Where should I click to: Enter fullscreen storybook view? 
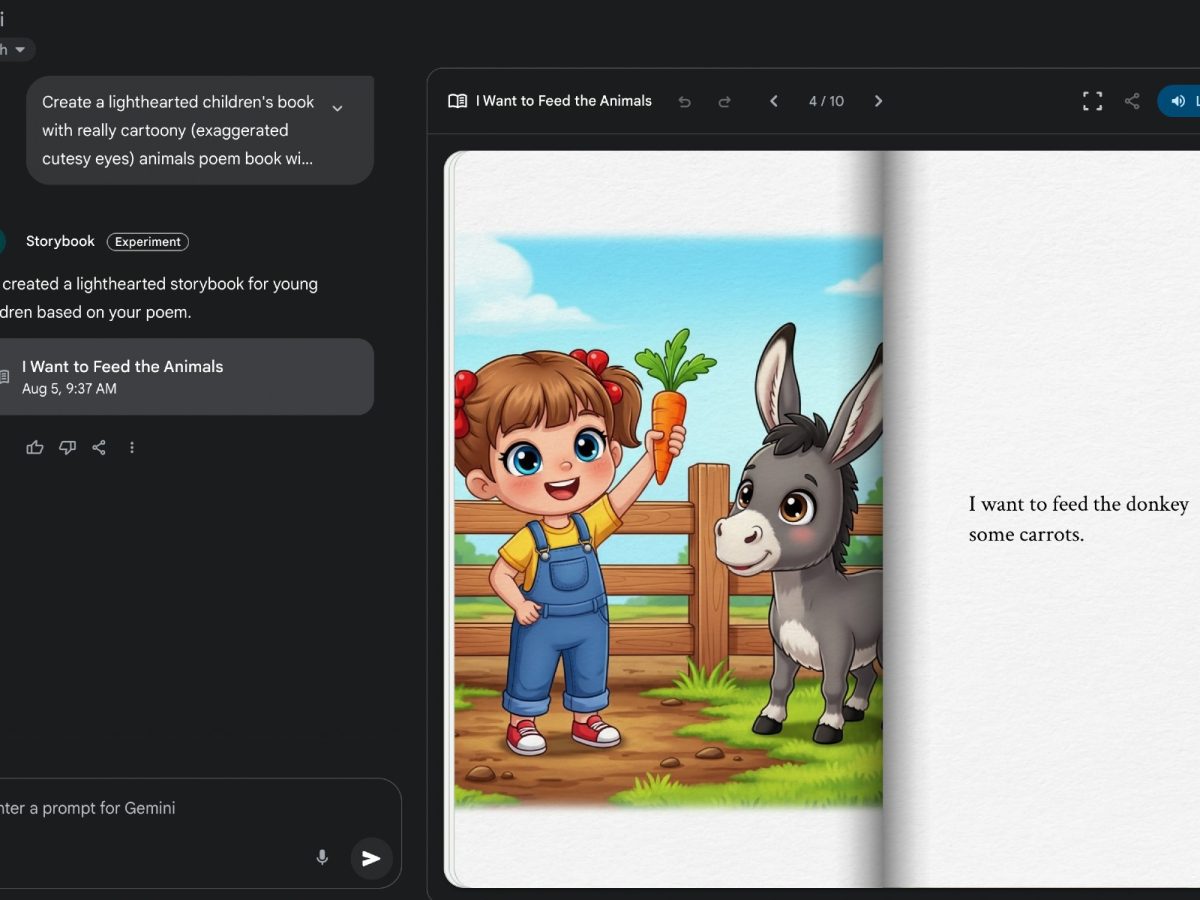[1092, 101]
